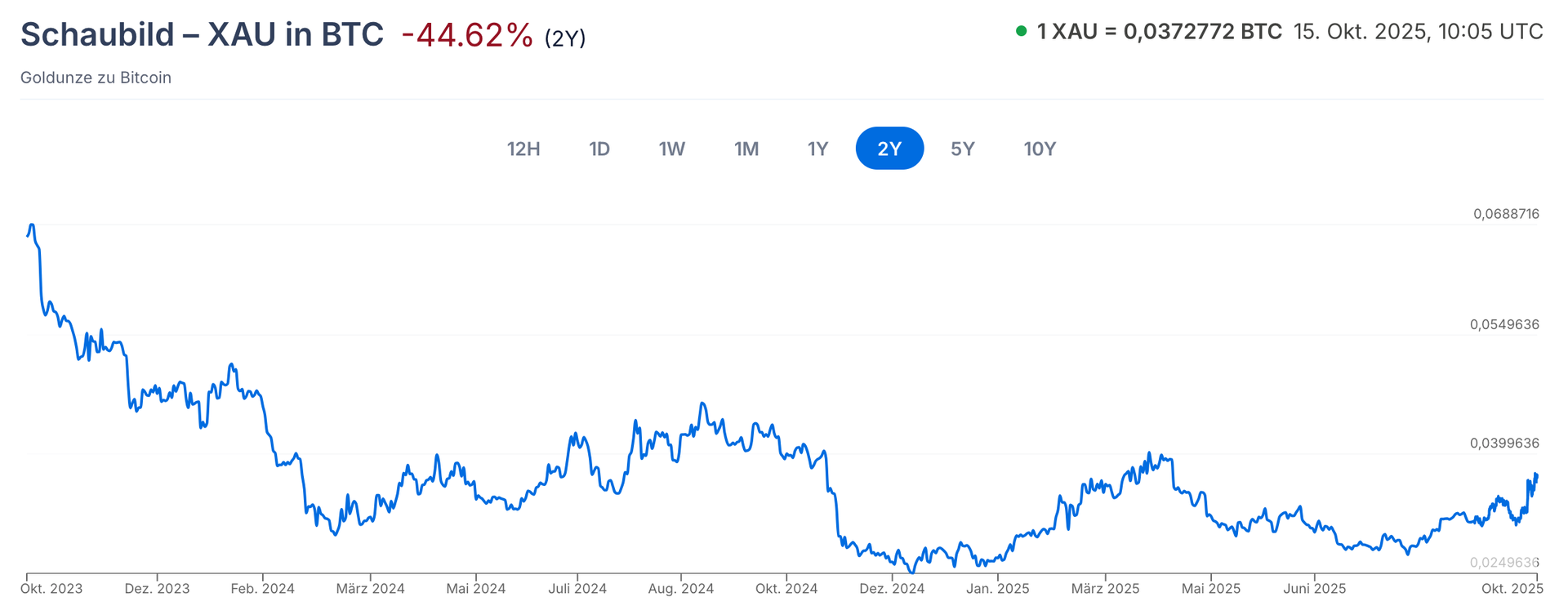The image size is (1568, 606).
Task: Choose the 1W time range
Action: tap(671, 149)
